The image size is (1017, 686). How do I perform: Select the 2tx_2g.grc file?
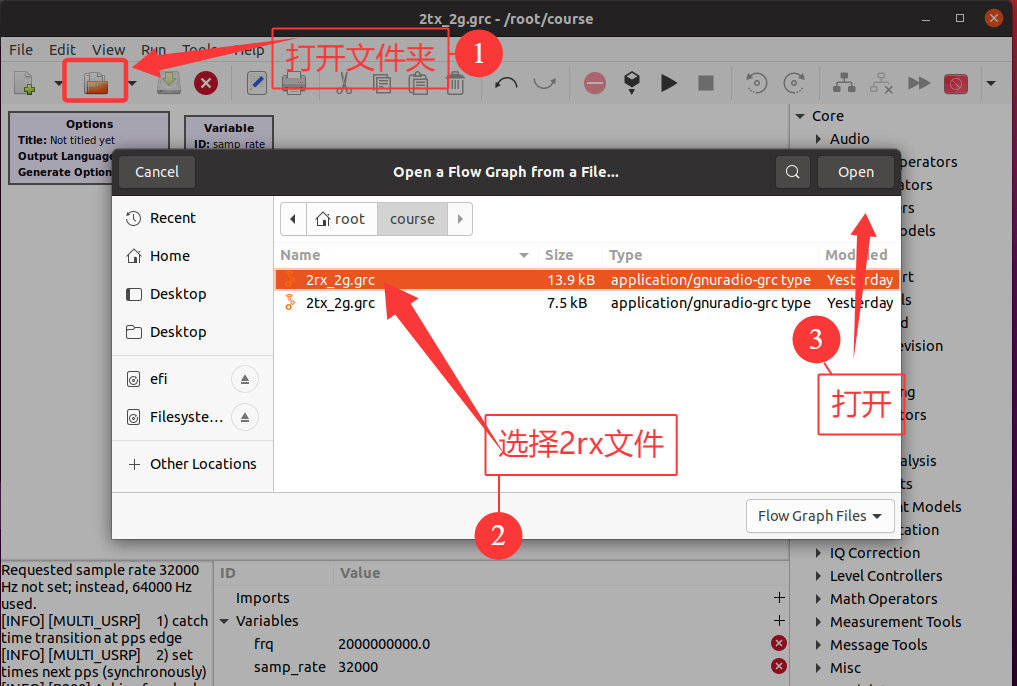587,303
